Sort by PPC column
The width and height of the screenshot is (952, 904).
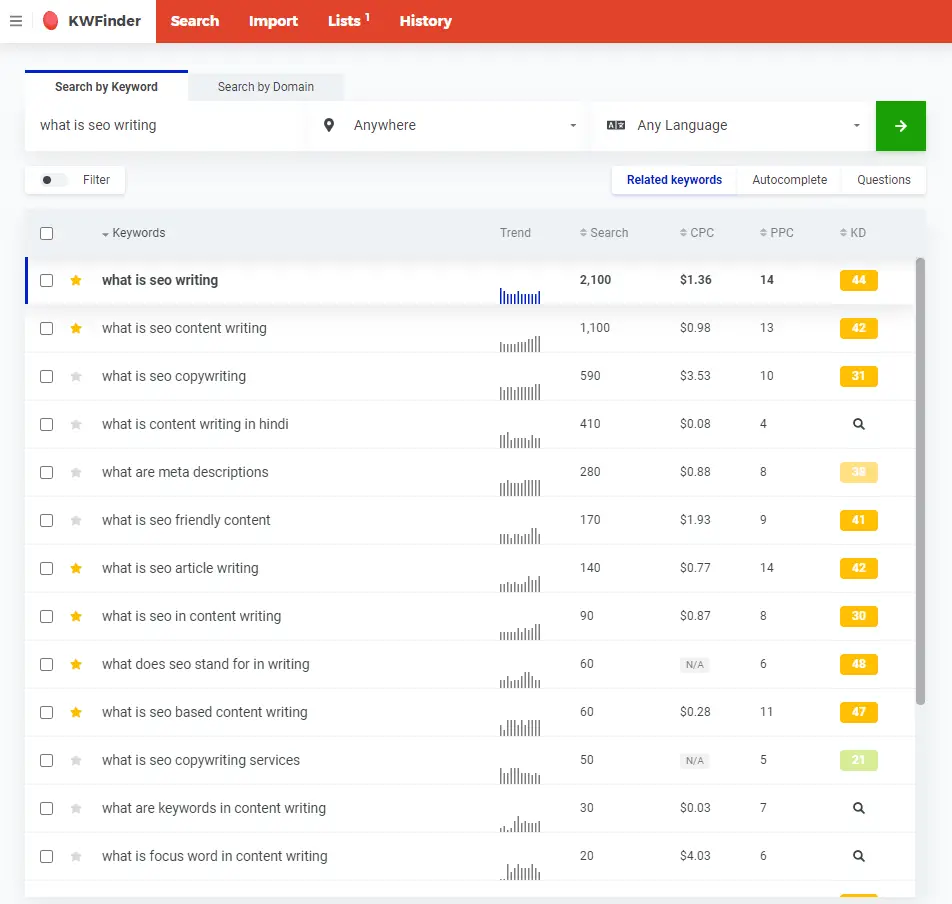(777, 233)
